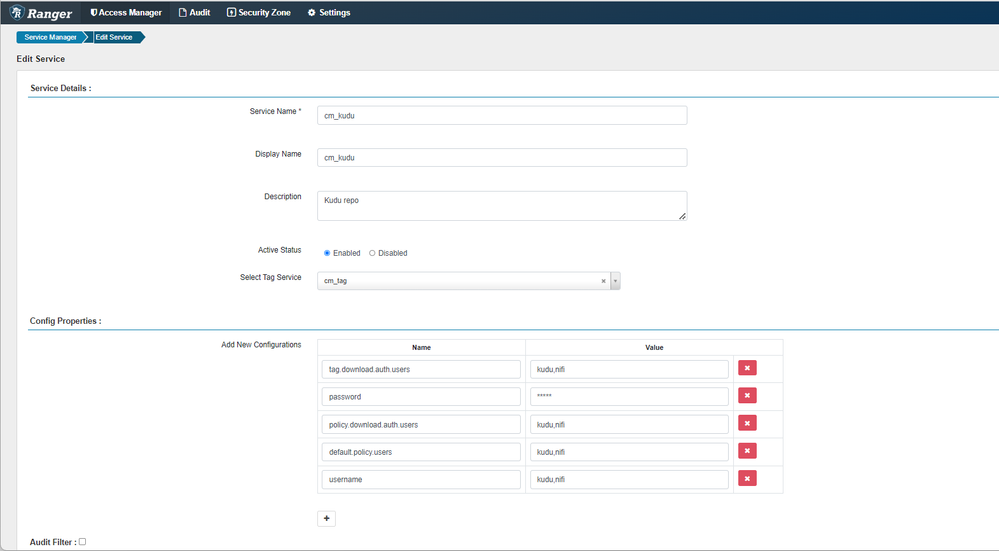Go to the Audit tab
Viewport: 999px width, 551px height.
(194, 12)
